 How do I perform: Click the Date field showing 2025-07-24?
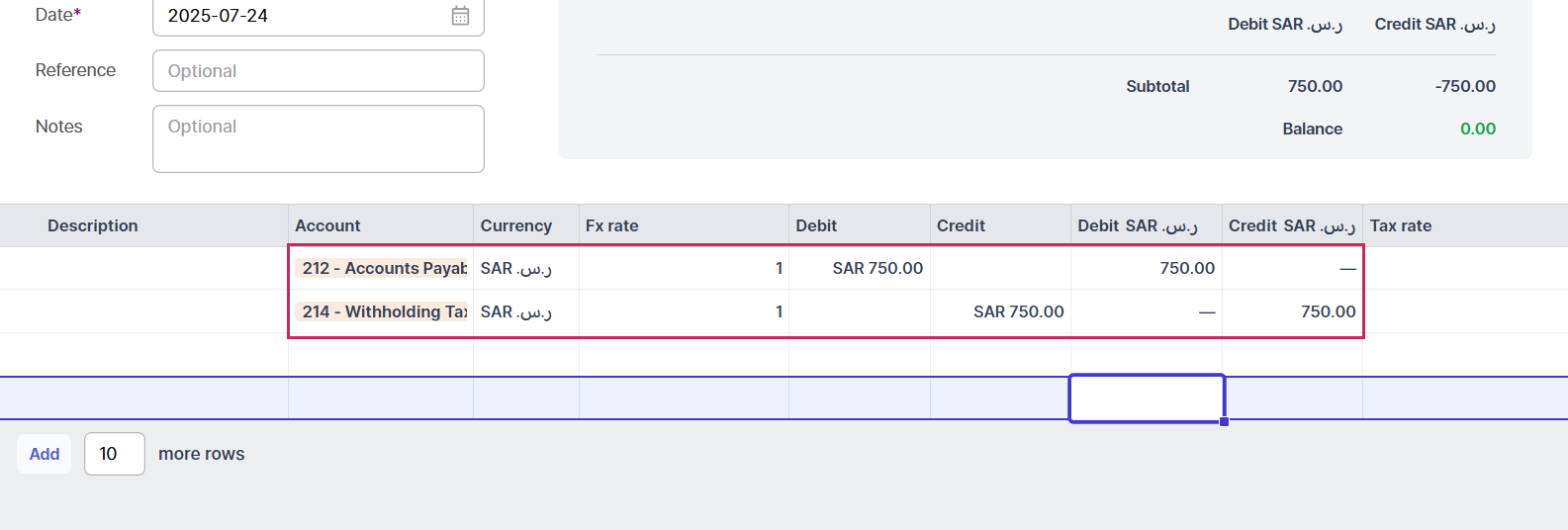click(x=318, y=16)
